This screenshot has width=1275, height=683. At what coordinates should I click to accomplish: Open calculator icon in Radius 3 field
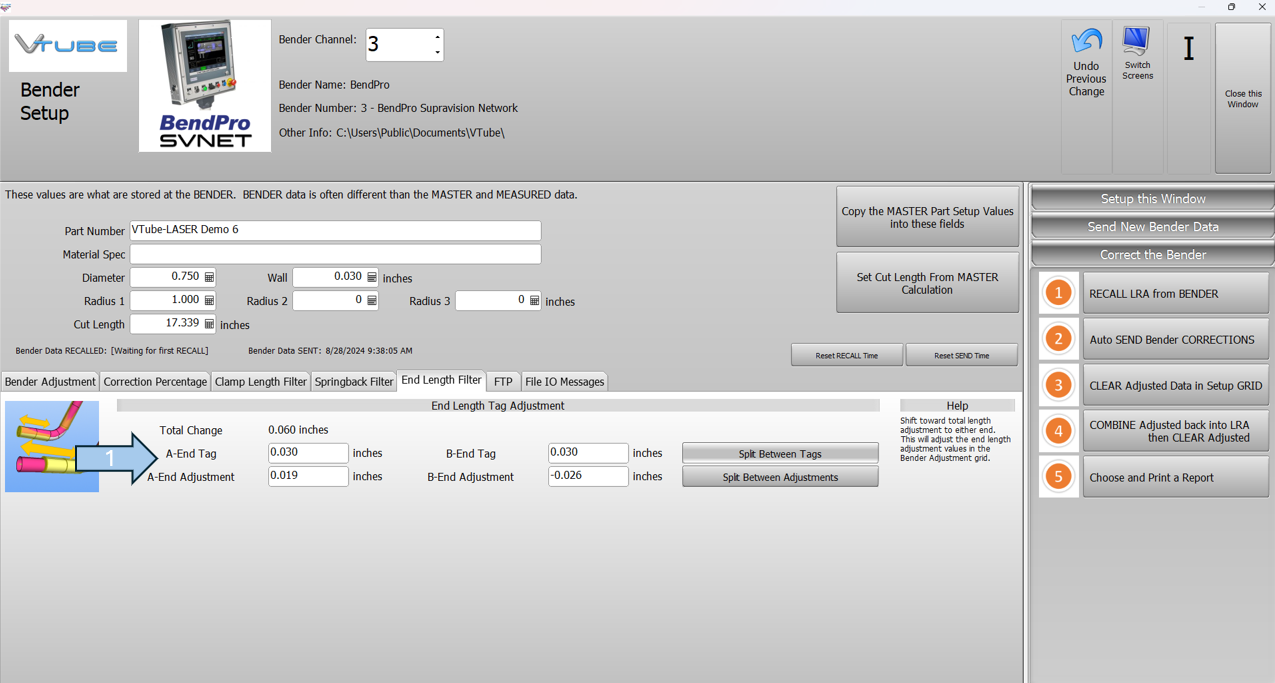pos(534,300)
